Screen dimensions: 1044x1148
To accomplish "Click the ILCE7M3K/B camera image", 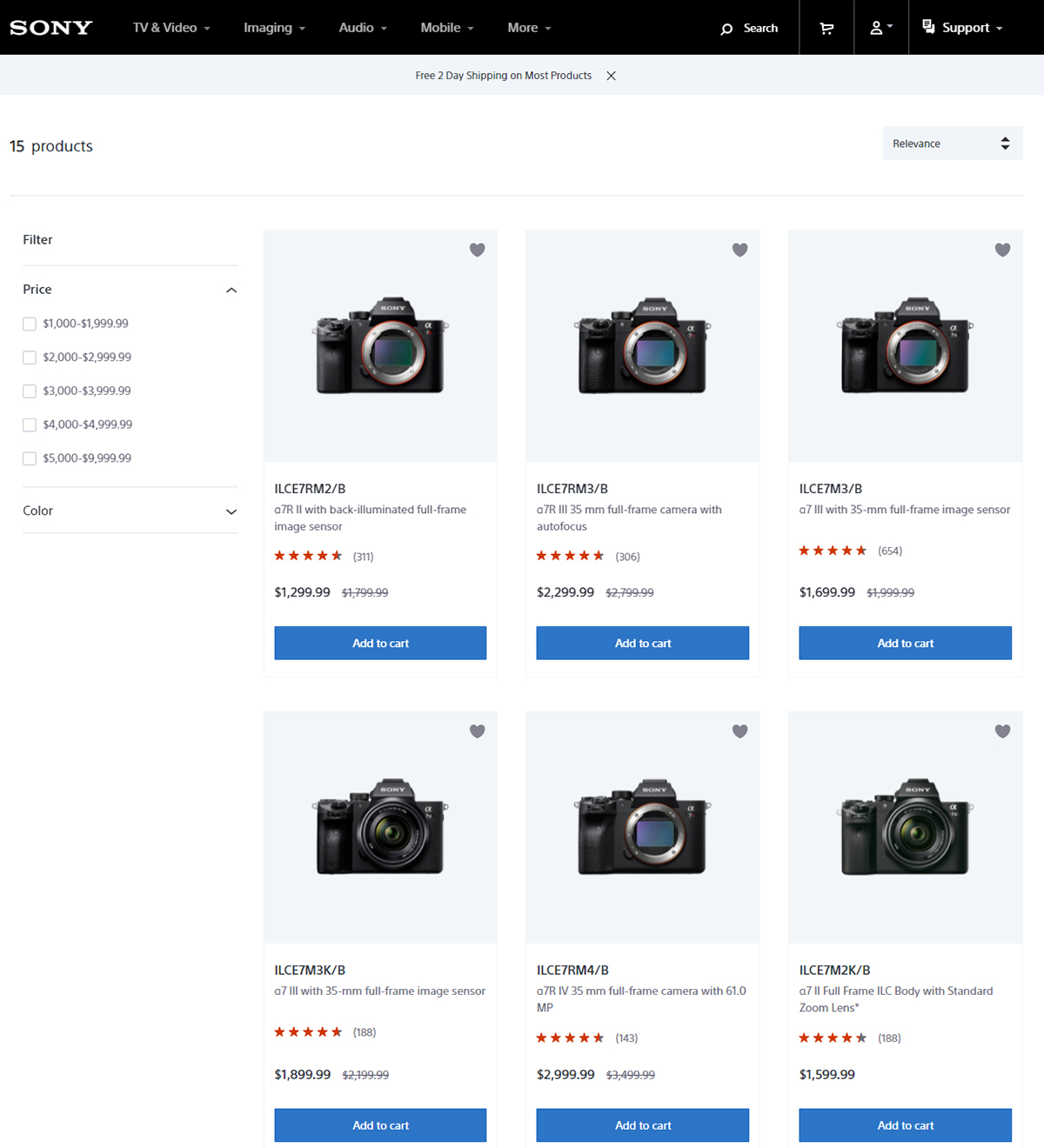I will point(380,827).
